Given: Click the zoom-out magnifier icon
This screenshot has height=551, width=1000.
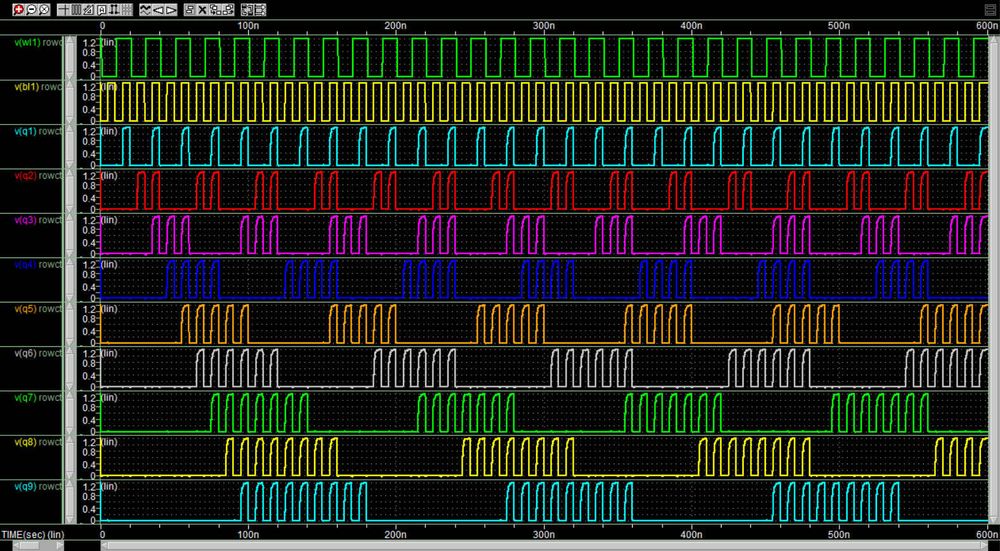Looking at the screenshot, I should [31, 9].
